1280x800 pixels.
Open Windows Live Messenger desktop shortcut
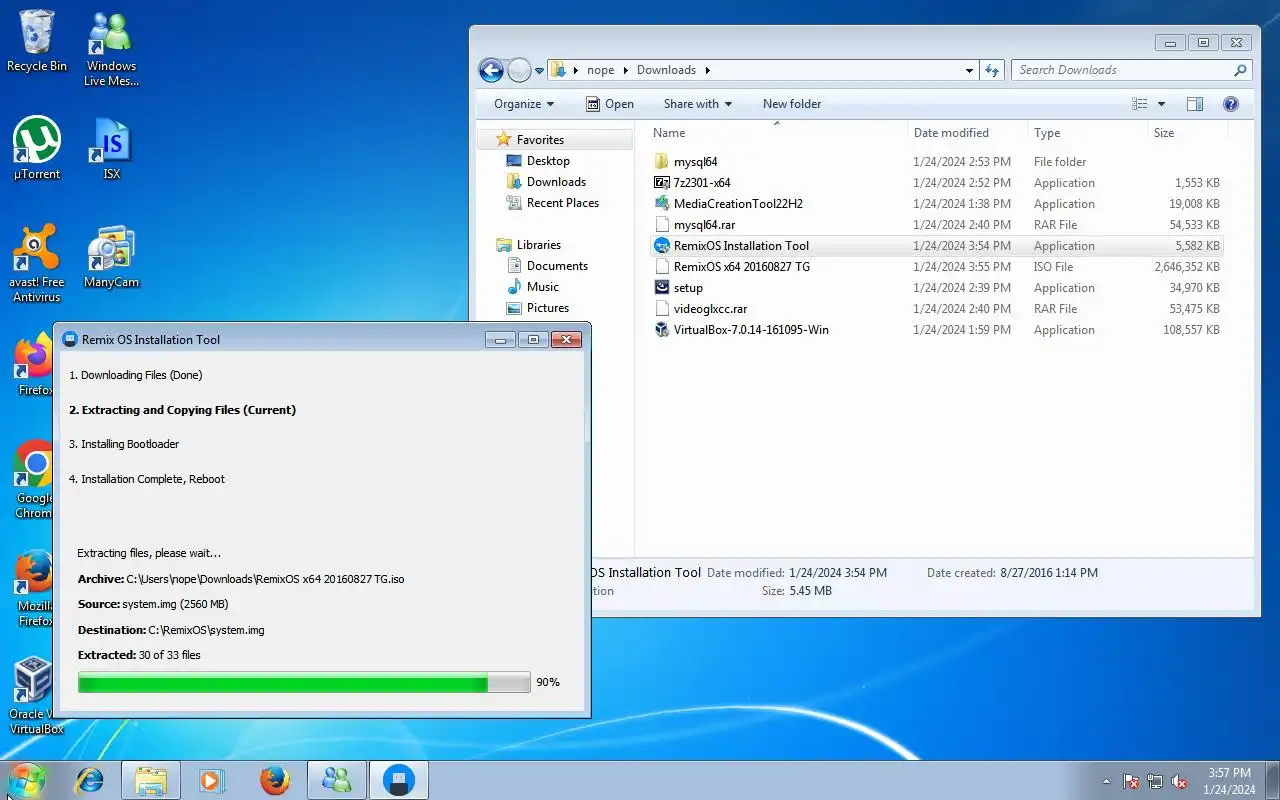[111, 49]
